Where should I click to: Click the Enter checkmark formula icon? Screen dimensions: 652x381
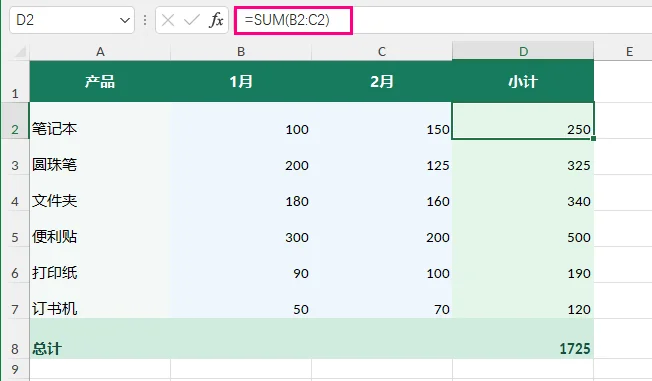pyautogui.click(x=192, y=20)
